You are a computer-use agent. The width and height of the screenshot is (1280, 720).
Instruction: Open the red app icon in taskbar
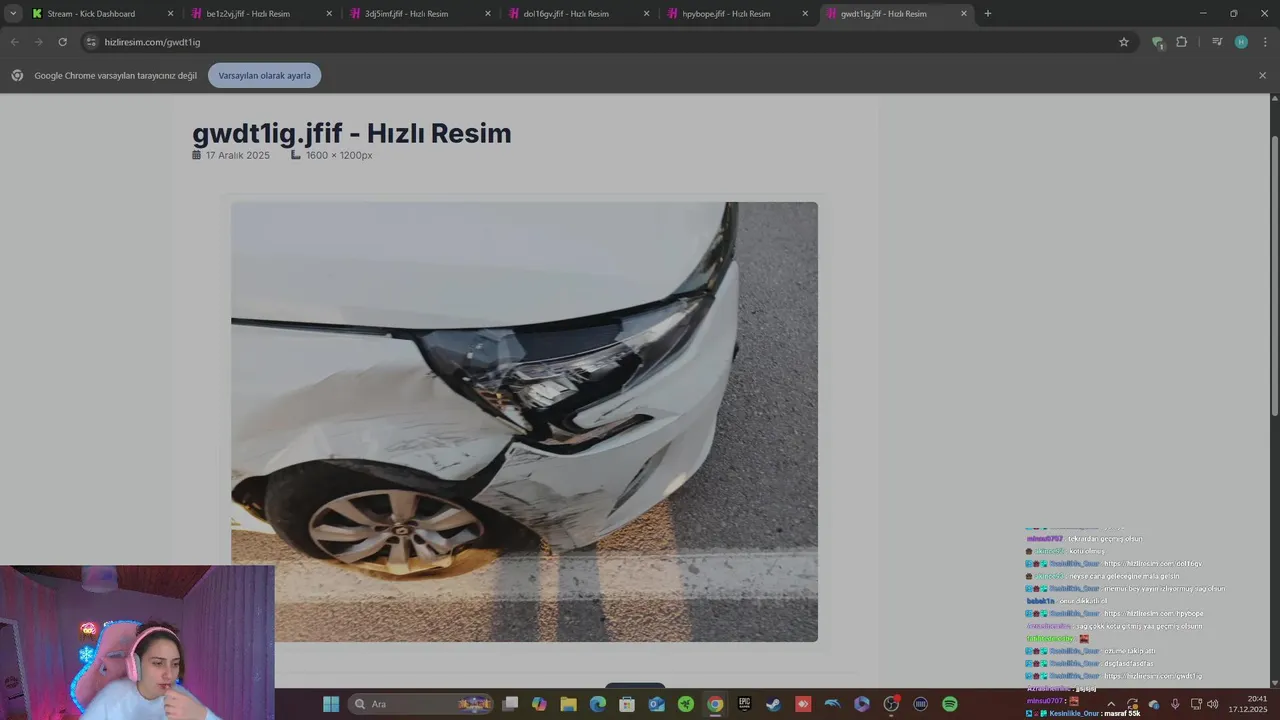click(803, 704)
